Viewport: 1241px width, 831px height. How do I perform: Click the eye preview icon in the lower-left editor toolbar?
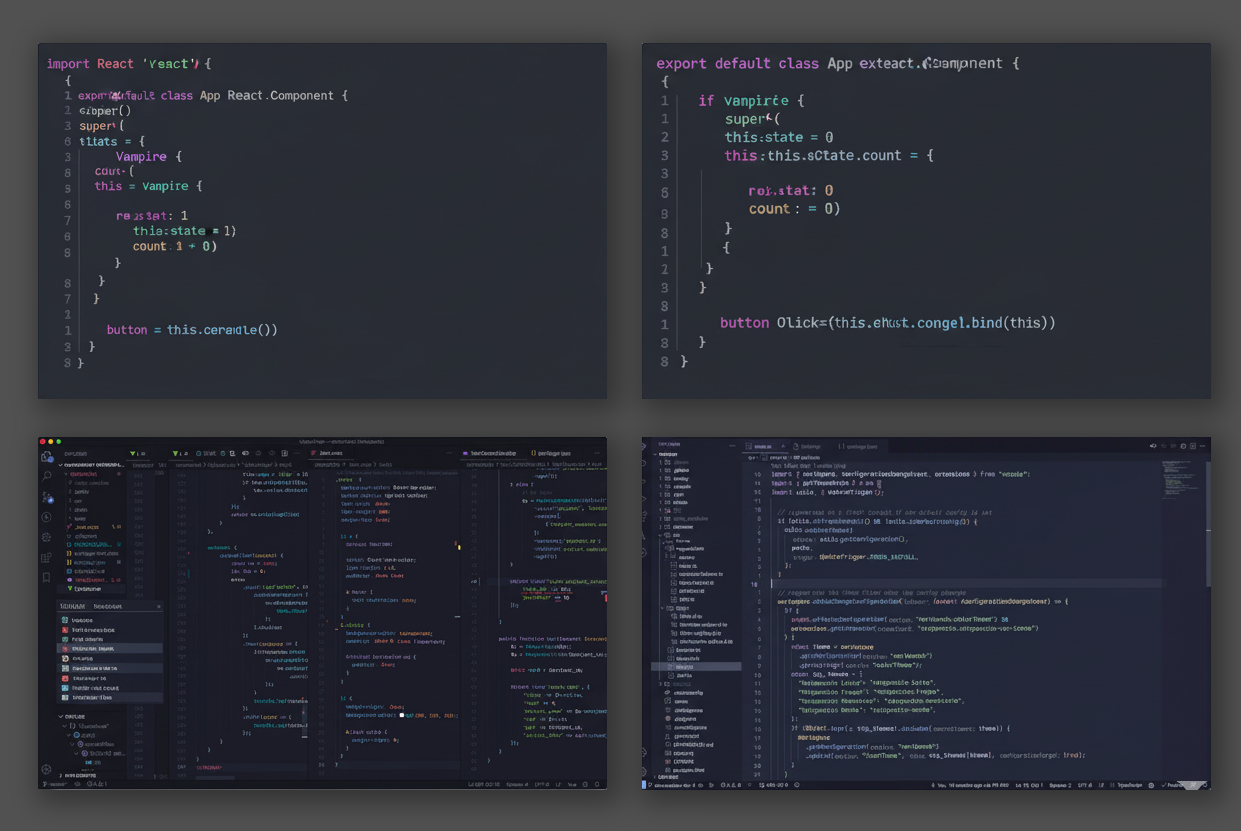coord(245,453)
